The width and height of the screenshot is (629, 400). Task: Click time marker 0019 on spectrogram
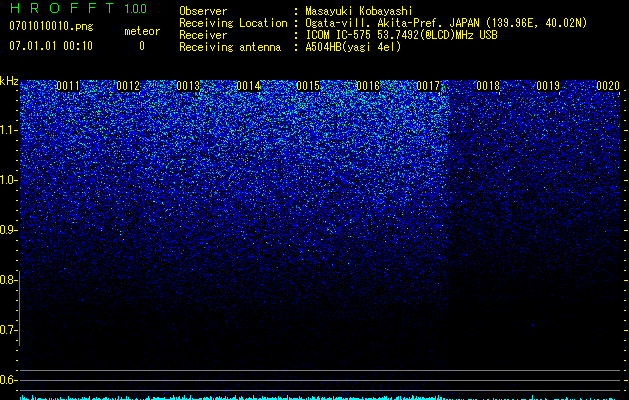click(x=548, y=86)
